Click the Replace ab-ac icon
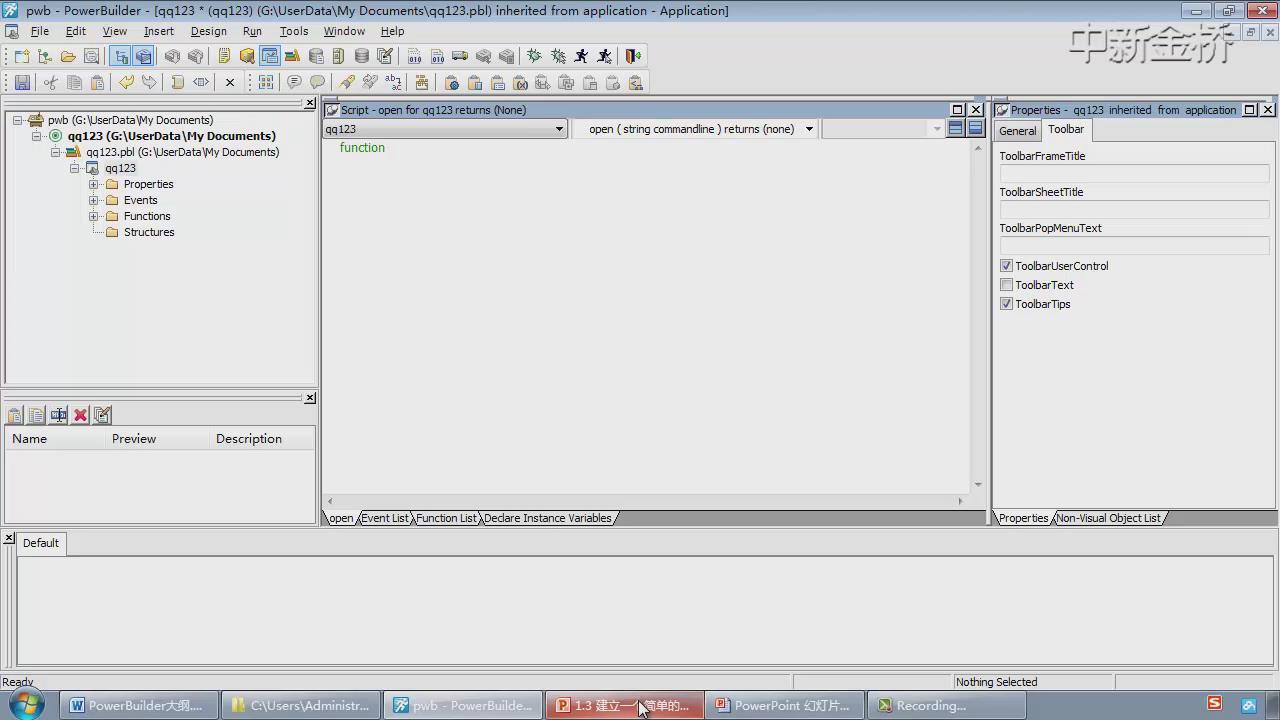This screenshot has width=1280, height=720. (x=393, y=82)
